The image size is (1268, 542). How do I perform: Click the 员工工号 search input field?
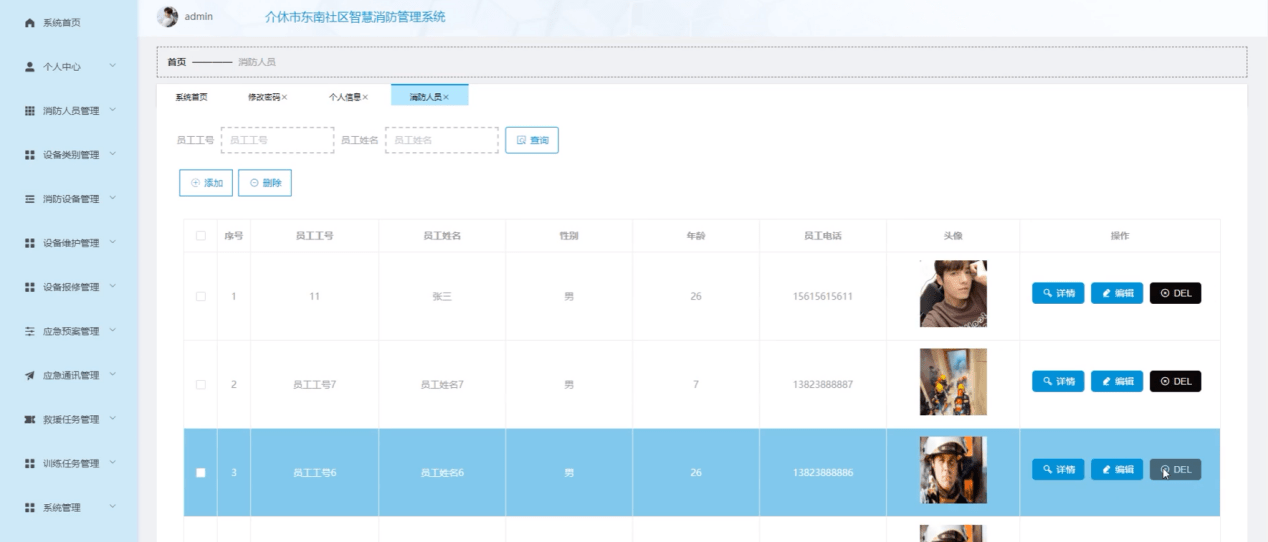click(x=277, y=140)
